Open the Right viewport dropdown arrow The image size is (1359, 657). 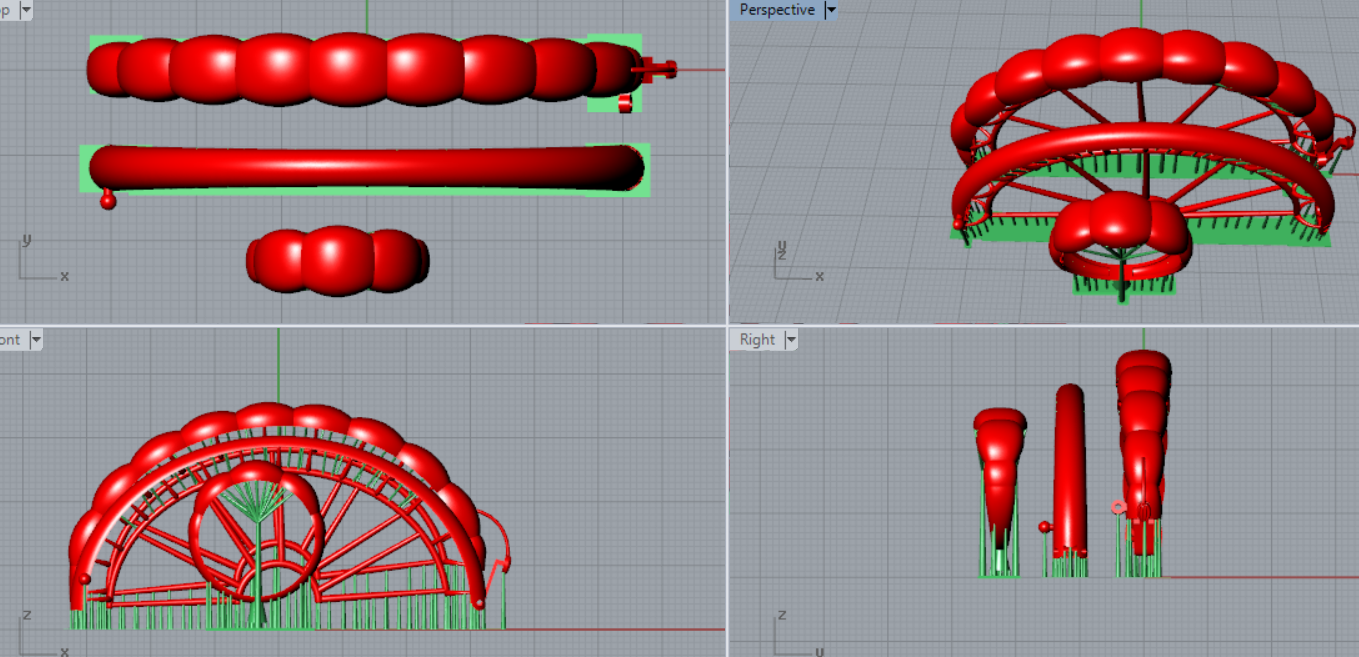click(791, 340)
